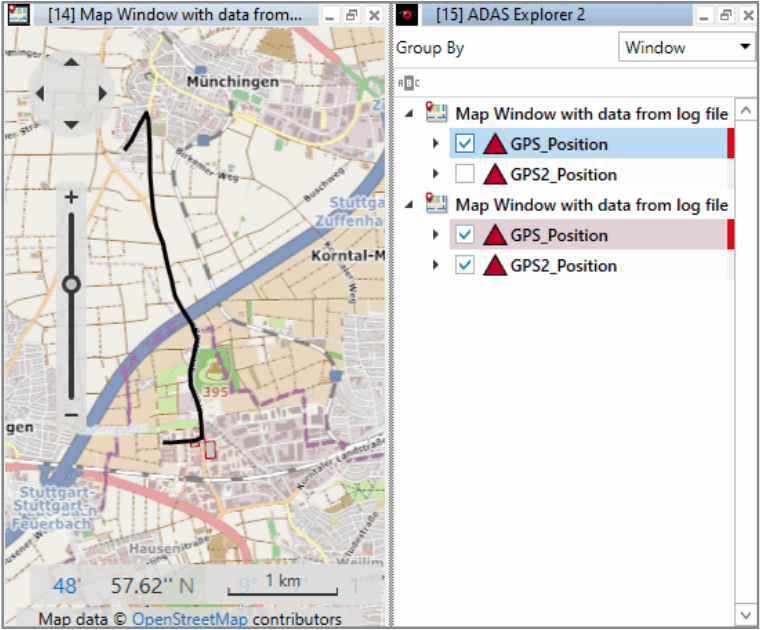Click the red triangle of the second GPS2_Position
Image resolution: width=760 pixels, height=630 pixels.
[495, 266]
